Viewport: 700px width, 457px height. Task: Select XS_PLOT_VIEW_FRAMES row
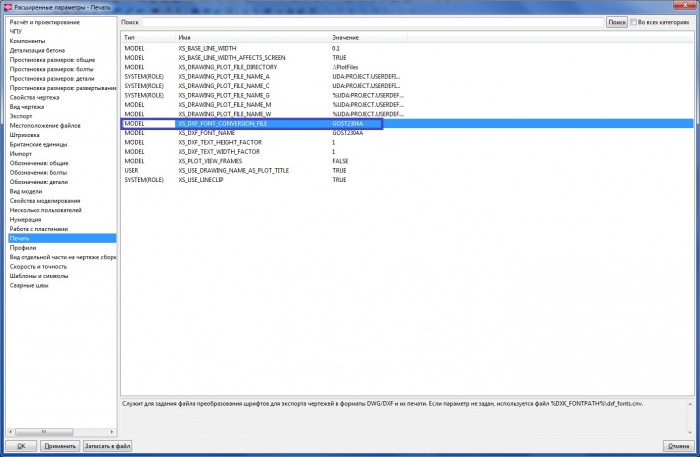407,161
